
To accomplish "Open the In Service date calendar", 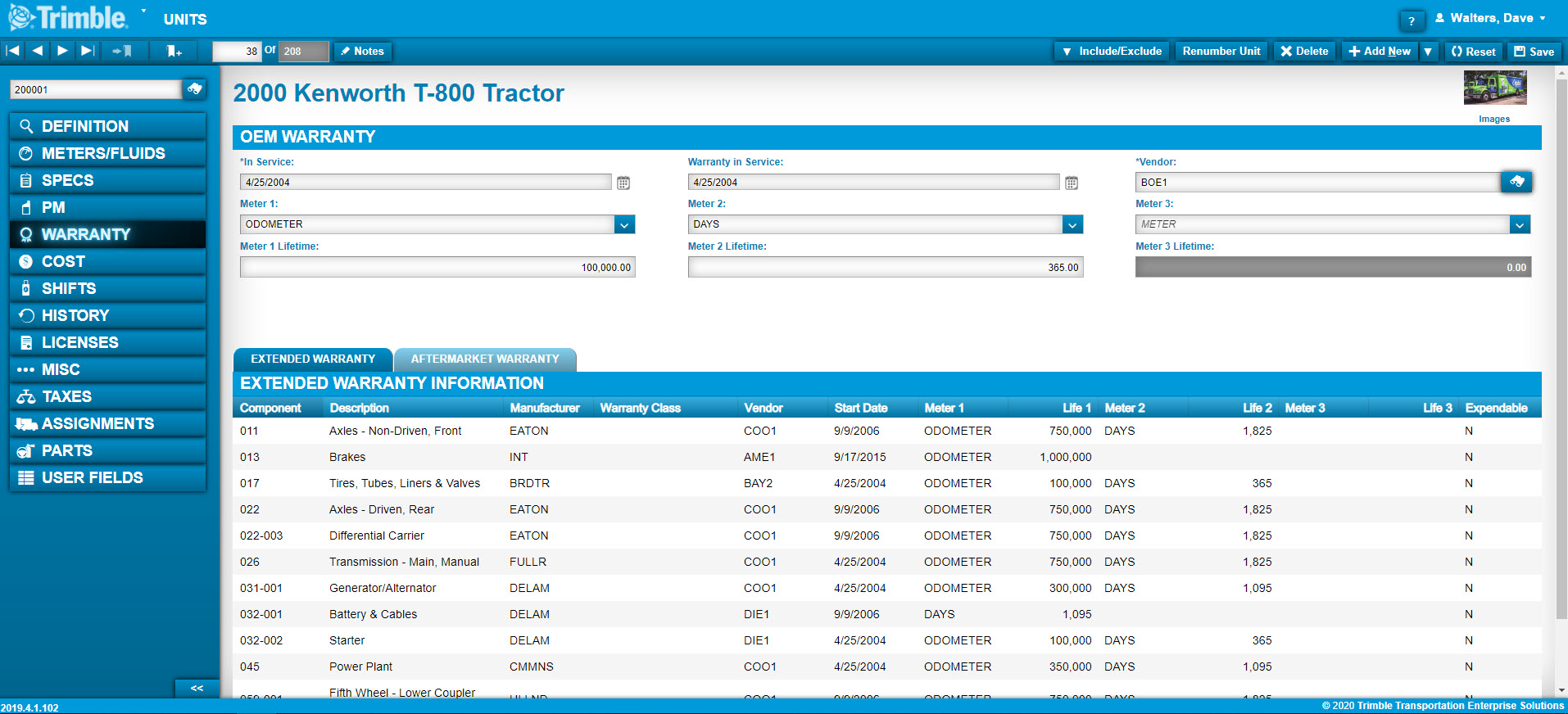I will [x=623, y=183].
